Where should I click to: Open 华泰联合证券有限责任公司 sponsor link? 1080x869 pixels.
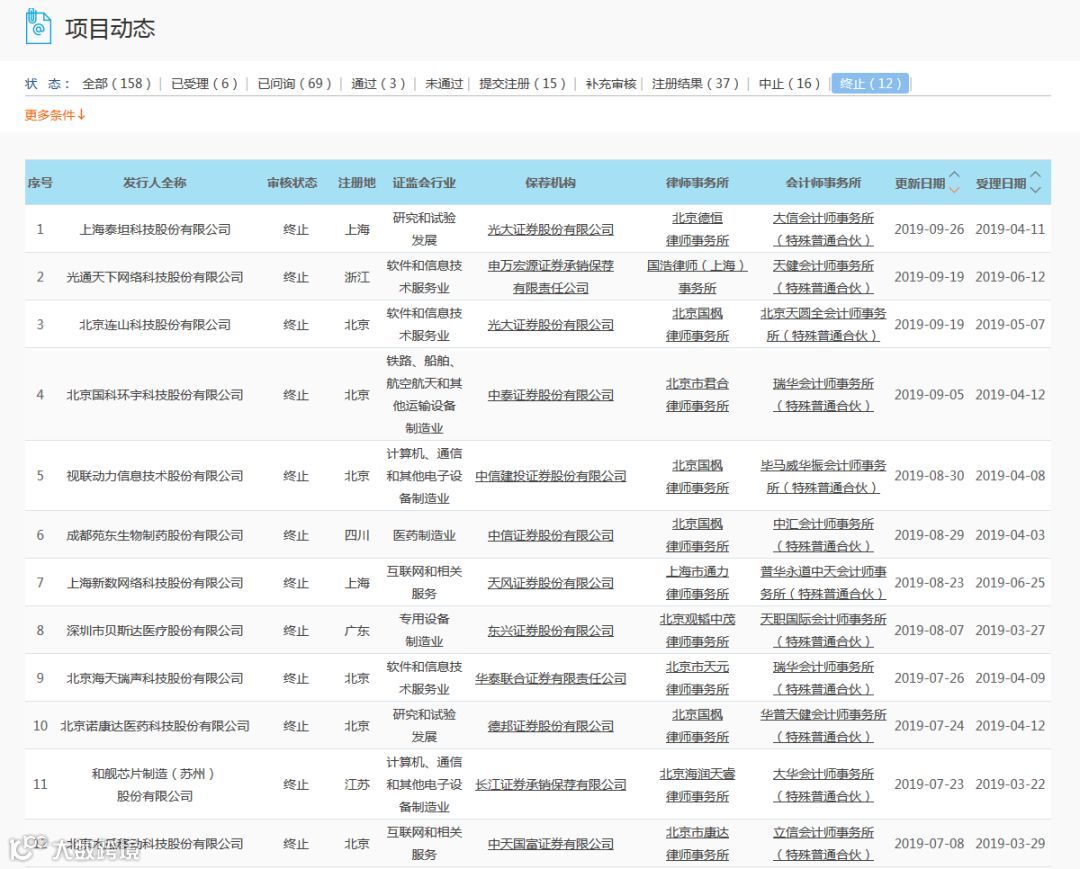[550, 678]
